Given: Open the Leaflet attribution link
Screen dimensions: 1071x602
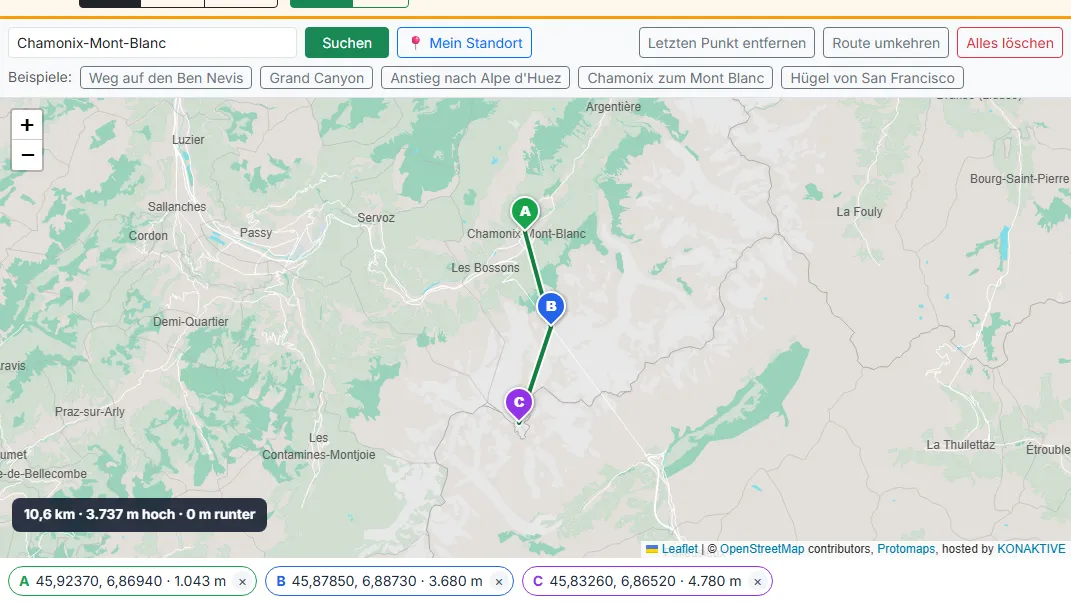Looking at the screenshot, I should (x=680, y=549).
